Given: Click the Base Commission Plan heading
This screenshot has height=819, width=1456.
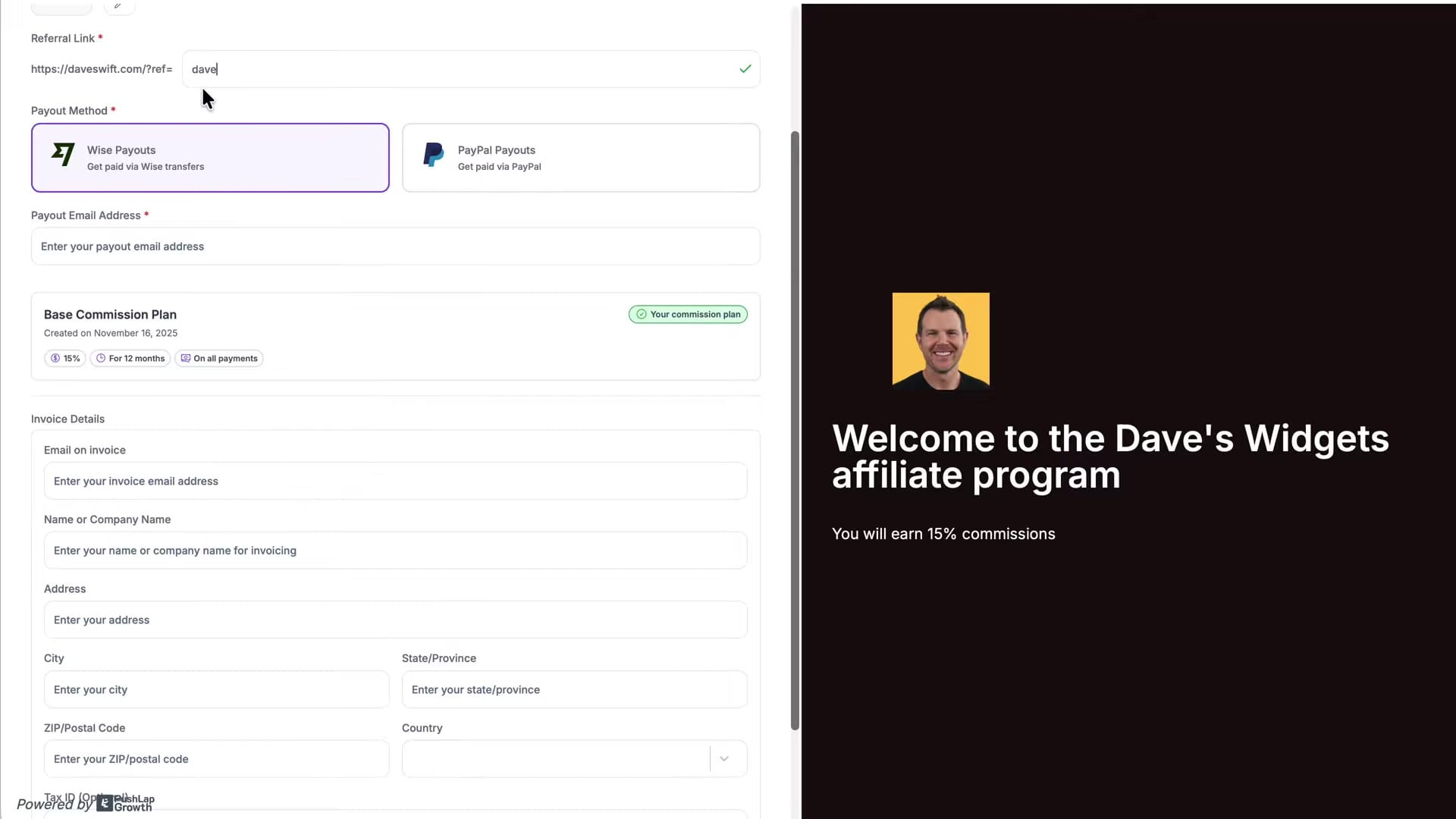Looking at the screenshot, I should point(110,315).
